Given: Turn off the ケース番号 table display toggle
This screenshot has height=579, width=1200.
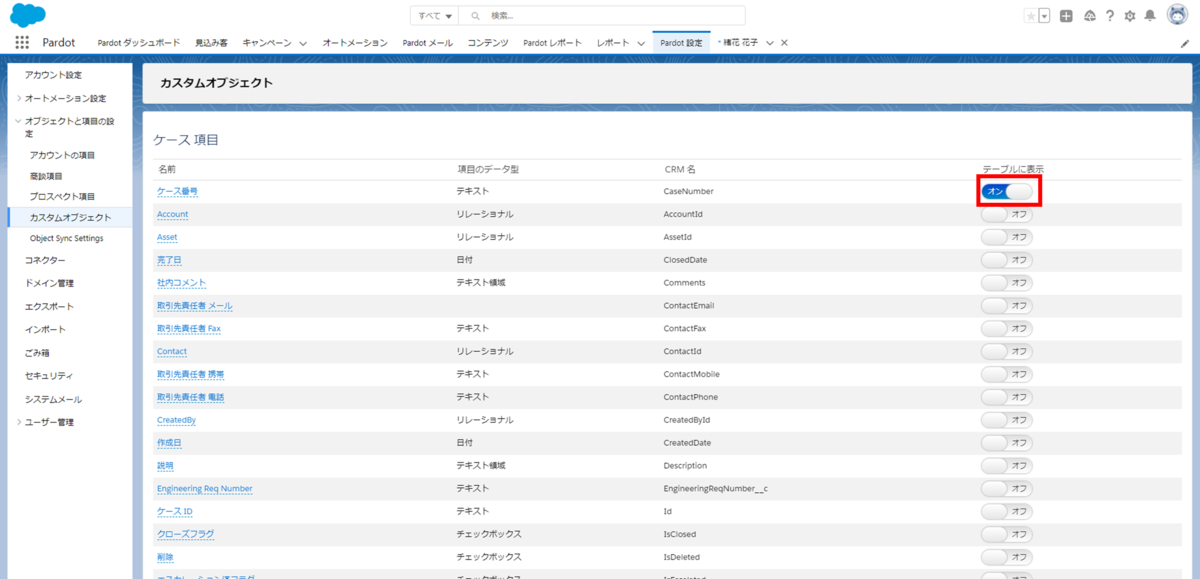Looking at the screenshot, I should pos(1007,191).
